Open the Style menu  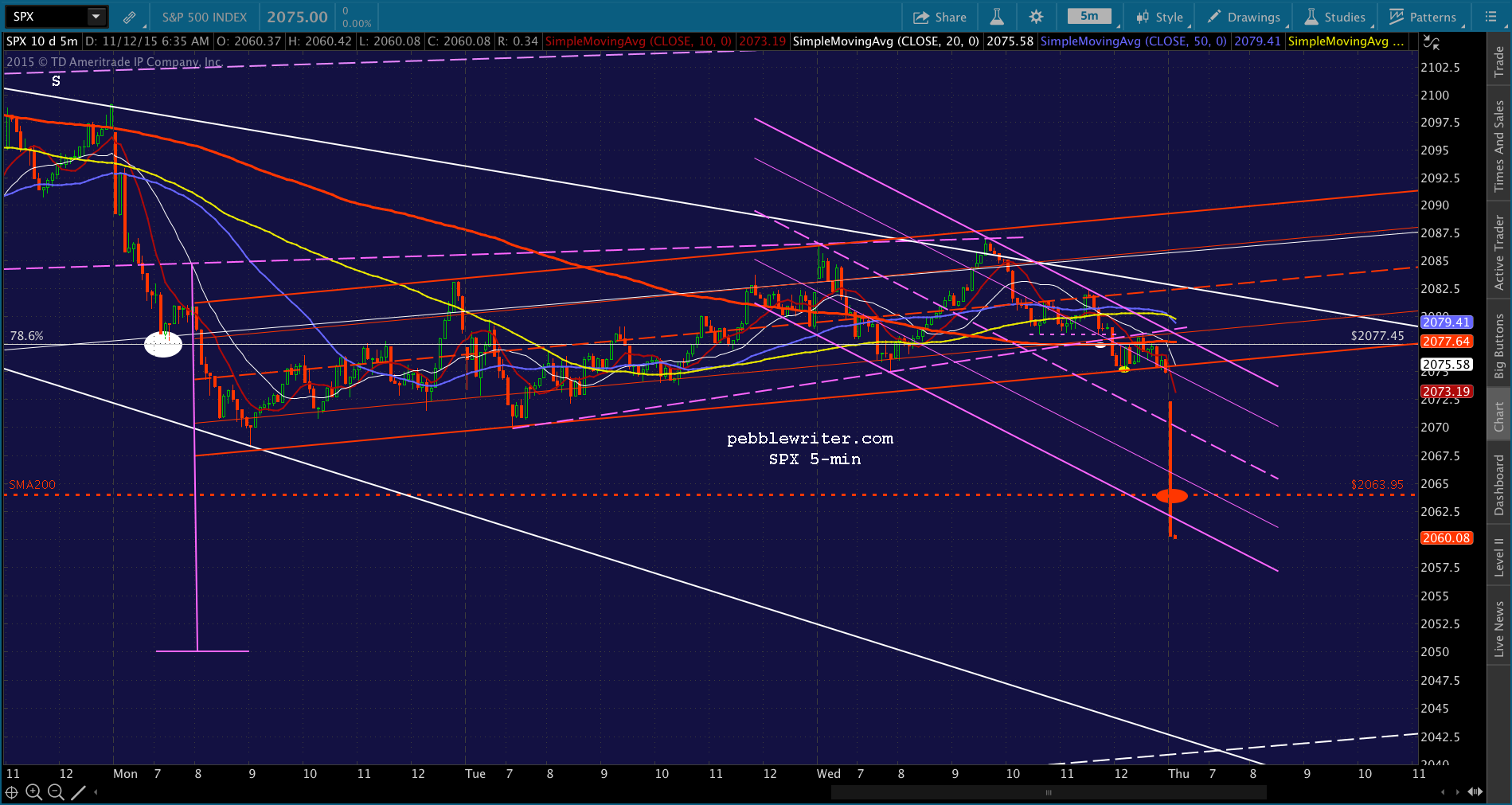click(1160, 17)
